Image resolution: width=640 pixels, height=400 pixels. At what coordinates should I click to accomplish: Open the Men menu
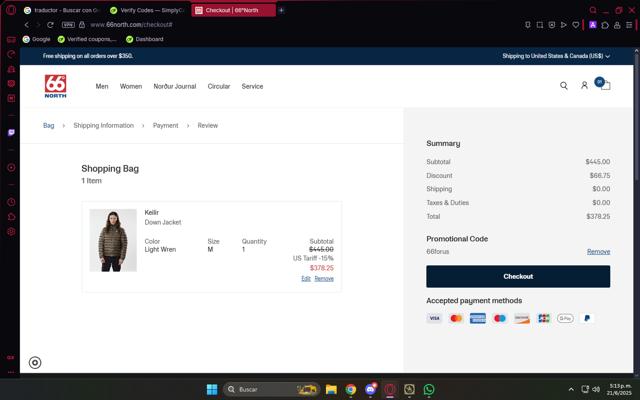(102, 86)
